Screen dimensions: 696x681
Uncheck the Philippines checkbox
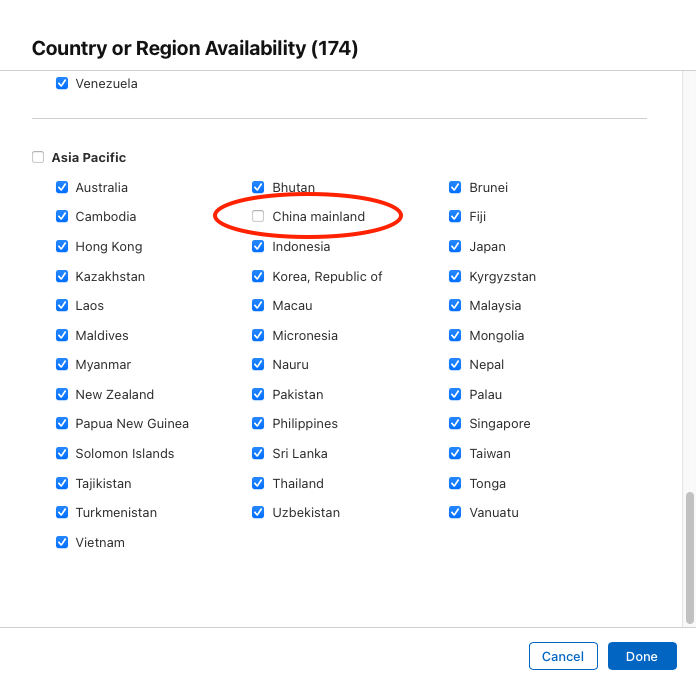pyautogui.click(x=258, y=424)
